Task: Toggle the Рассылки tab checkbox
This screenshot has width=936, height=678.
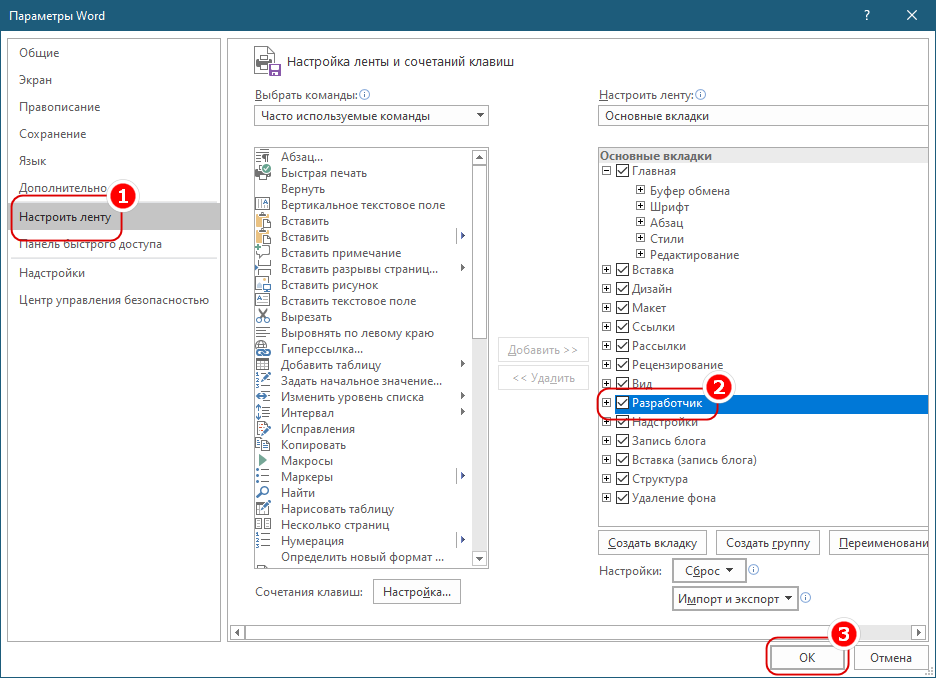Action: point(622,346)
